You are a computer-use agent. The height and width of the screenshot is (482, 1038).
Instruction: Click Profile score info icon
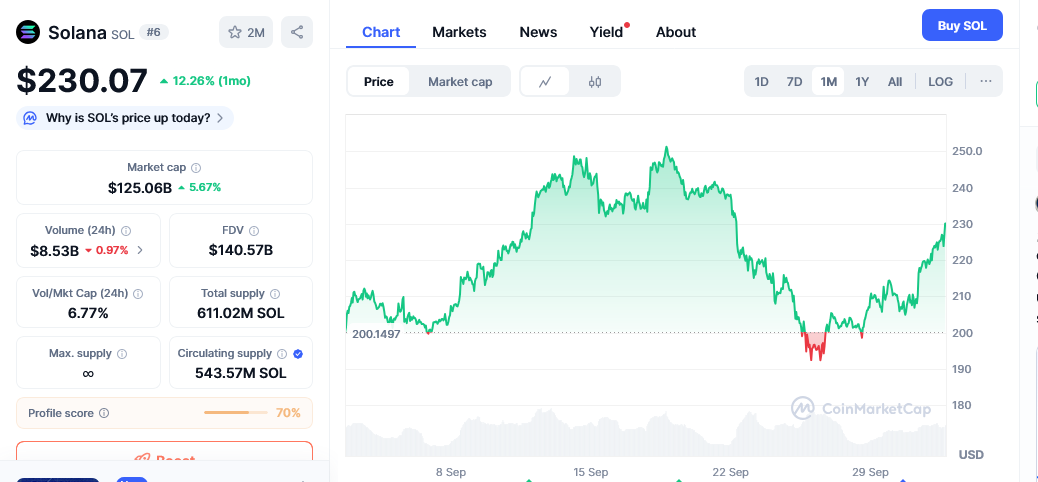[x=104, y=413]
